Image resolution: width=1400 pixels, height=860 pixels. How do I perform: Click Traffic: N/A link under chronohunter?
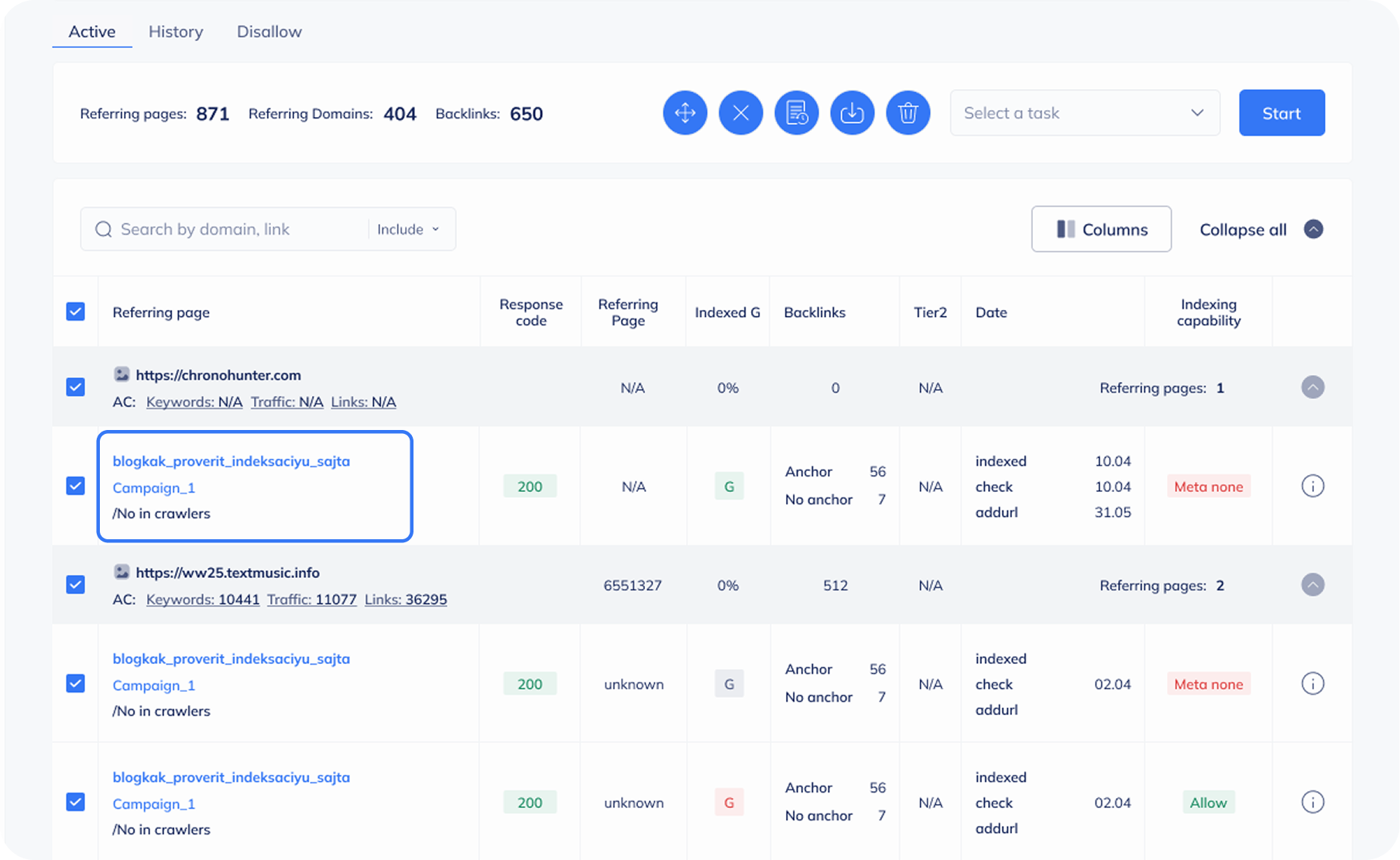coord(287,402)
